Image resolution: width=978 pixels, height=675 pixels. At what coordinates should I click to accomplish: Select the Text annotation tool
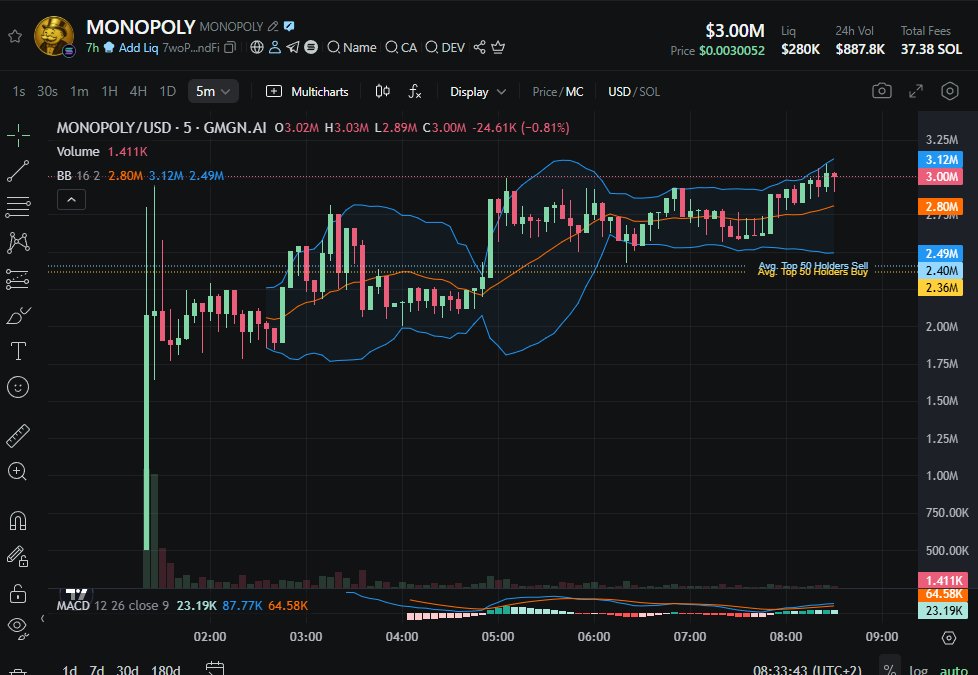pyautogui.click(x=18, y=351)
